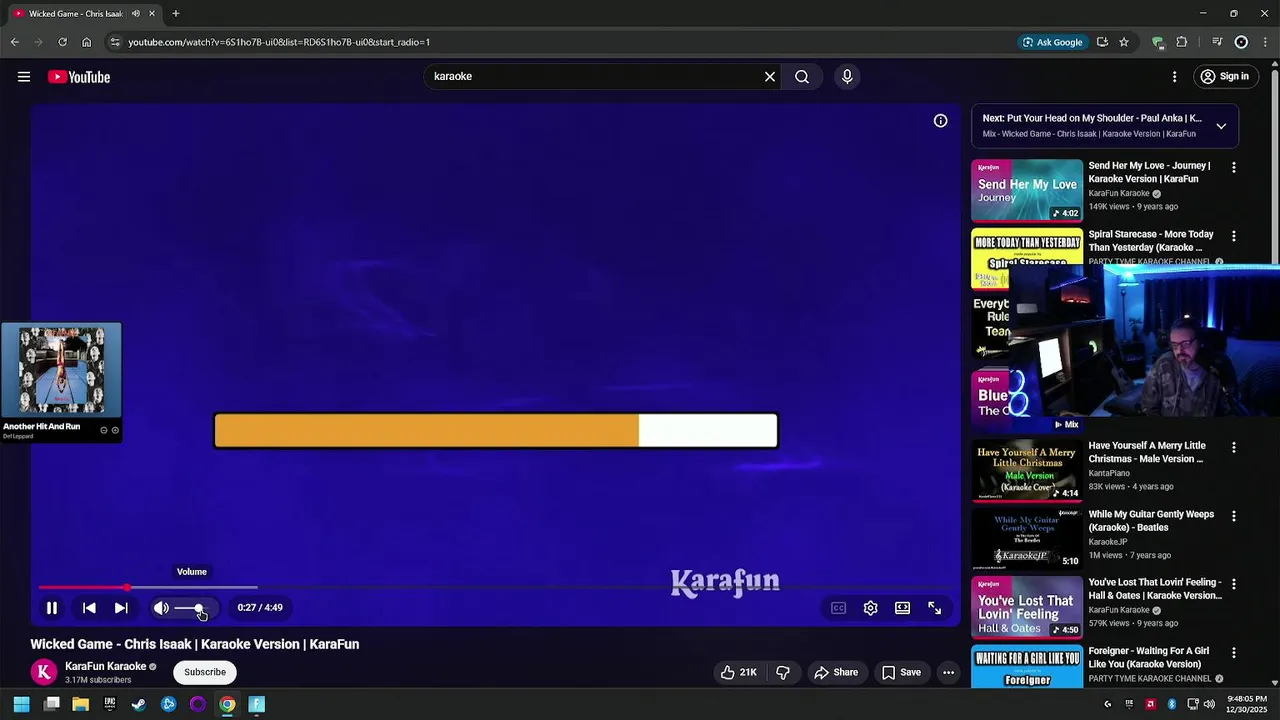1280x720 pixels.
Task: Open Foreigner Waiting For A Girl title
Action: pyautogui.click(x=1149, y=657)
